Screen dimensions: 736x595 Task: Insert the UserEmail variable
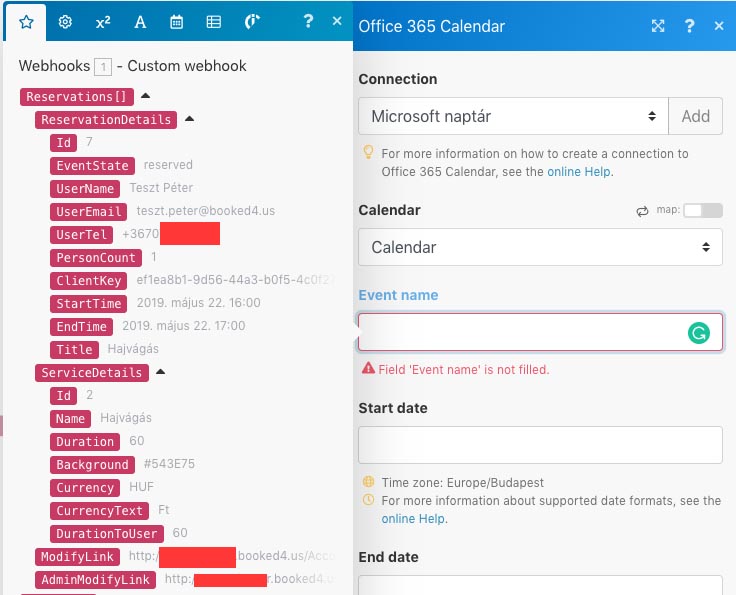89,212
